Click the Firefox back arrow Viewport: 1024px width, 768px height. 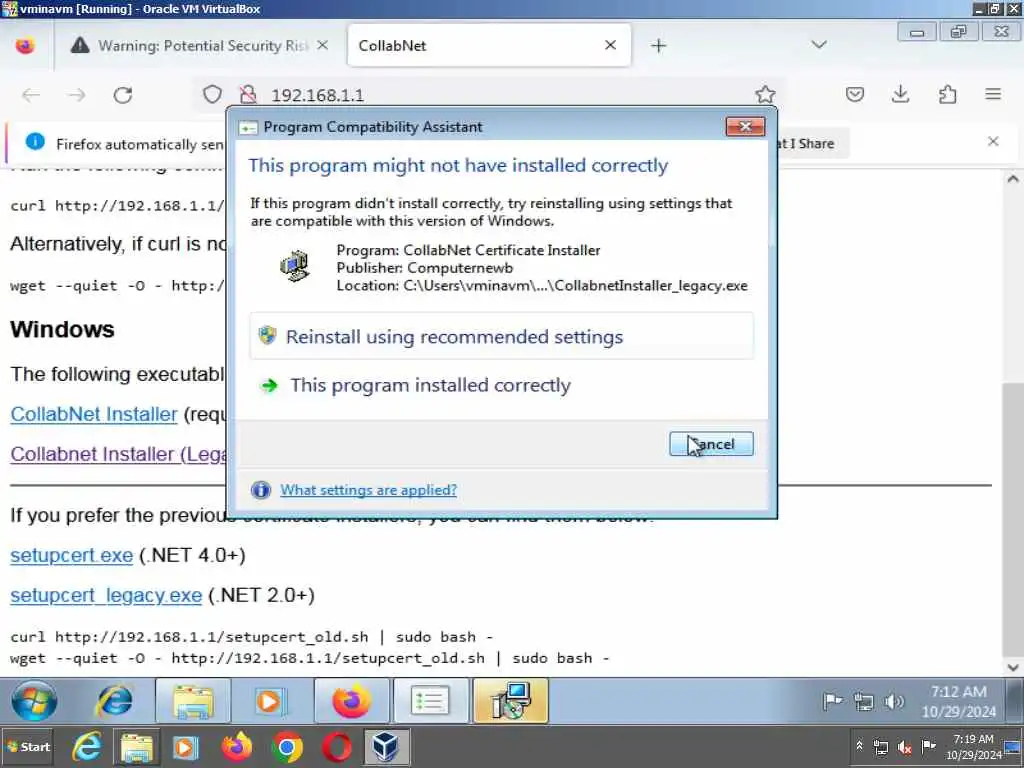[31, 95]
